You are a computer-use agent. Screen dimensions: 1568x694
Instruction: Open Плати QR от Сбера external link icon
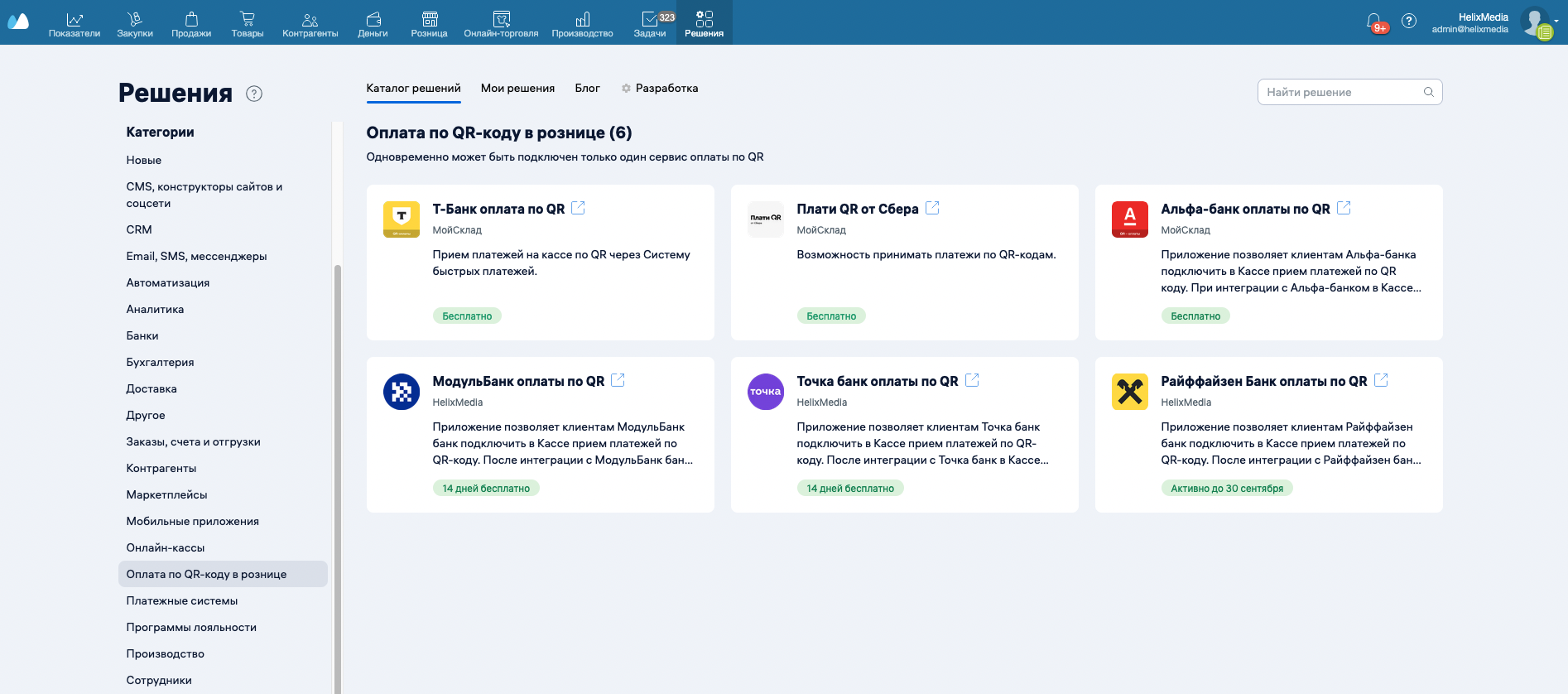point(932,208)
